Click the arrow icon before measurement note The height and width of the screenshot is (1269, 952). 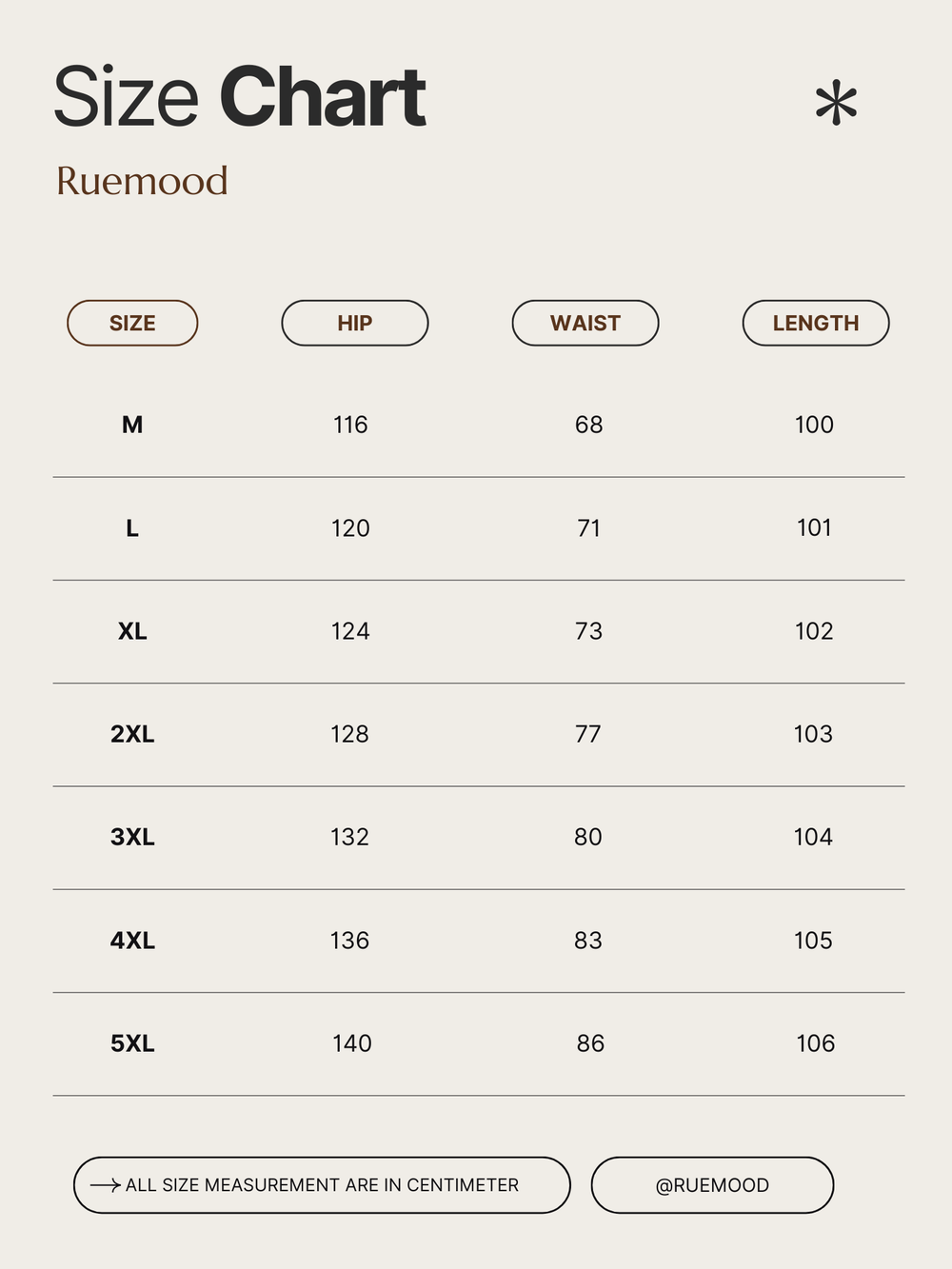105,1185
